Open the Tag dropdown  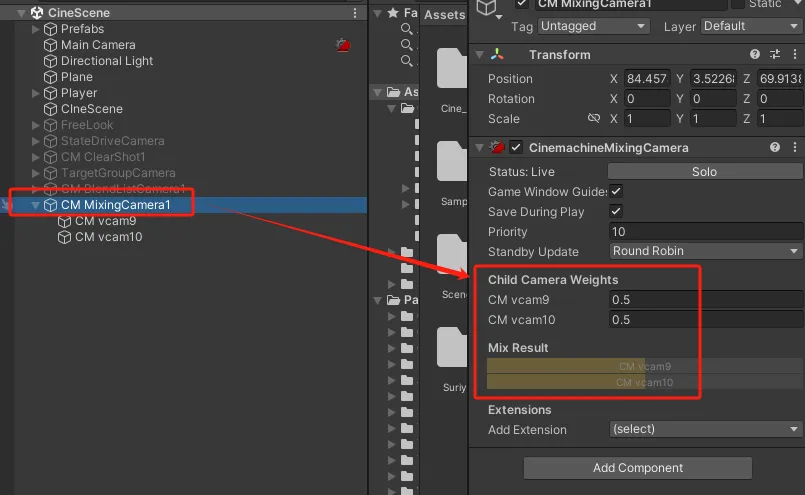[x=593, y=26]
